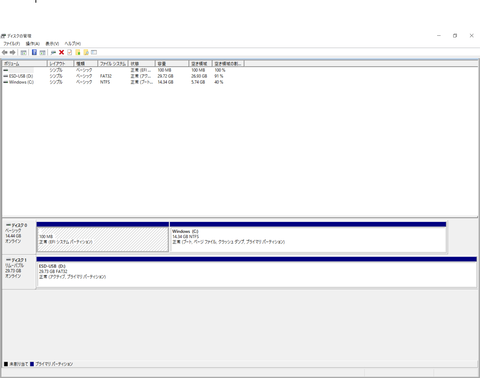This screenshot has height=378, width=480.
Task: Select the Windows (C:) partition block on Disk 0
Action: (308, 237)
